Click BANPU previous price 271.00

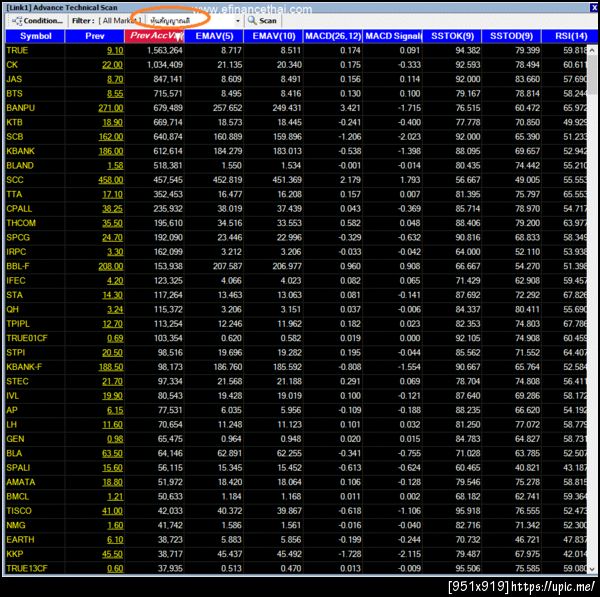pos(111,108)
